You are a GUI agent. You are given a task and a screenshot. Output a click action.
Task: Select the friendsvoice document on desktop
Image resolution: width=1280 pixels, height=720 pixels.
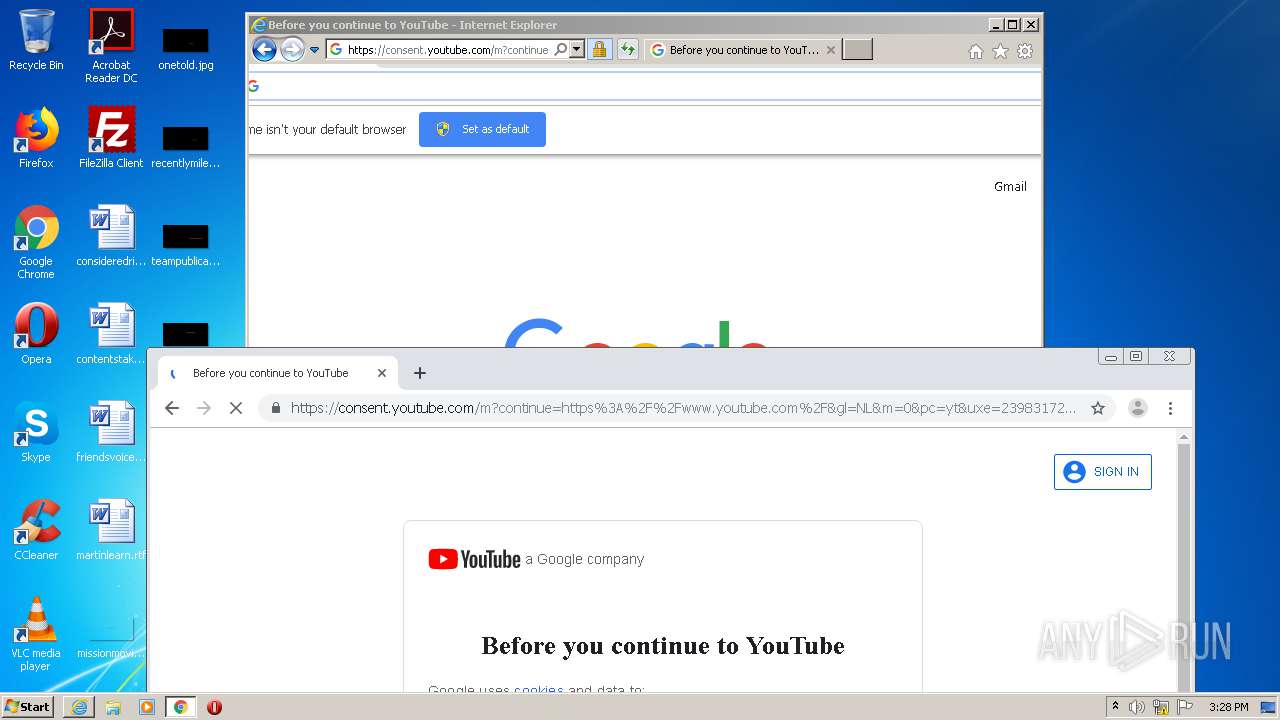tap(111, 432)
